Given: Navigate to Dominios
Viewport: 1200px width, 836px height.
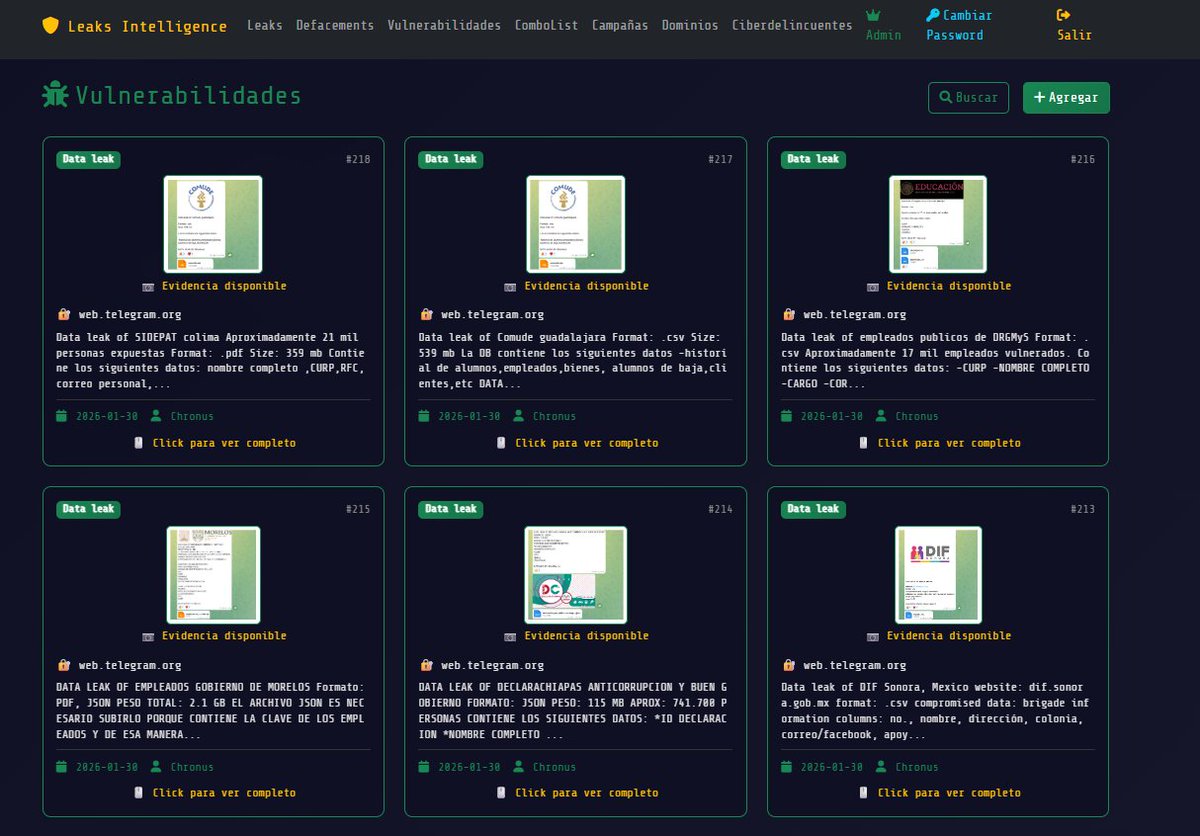Looking at the screenshot, I should (x=690, y=25).
